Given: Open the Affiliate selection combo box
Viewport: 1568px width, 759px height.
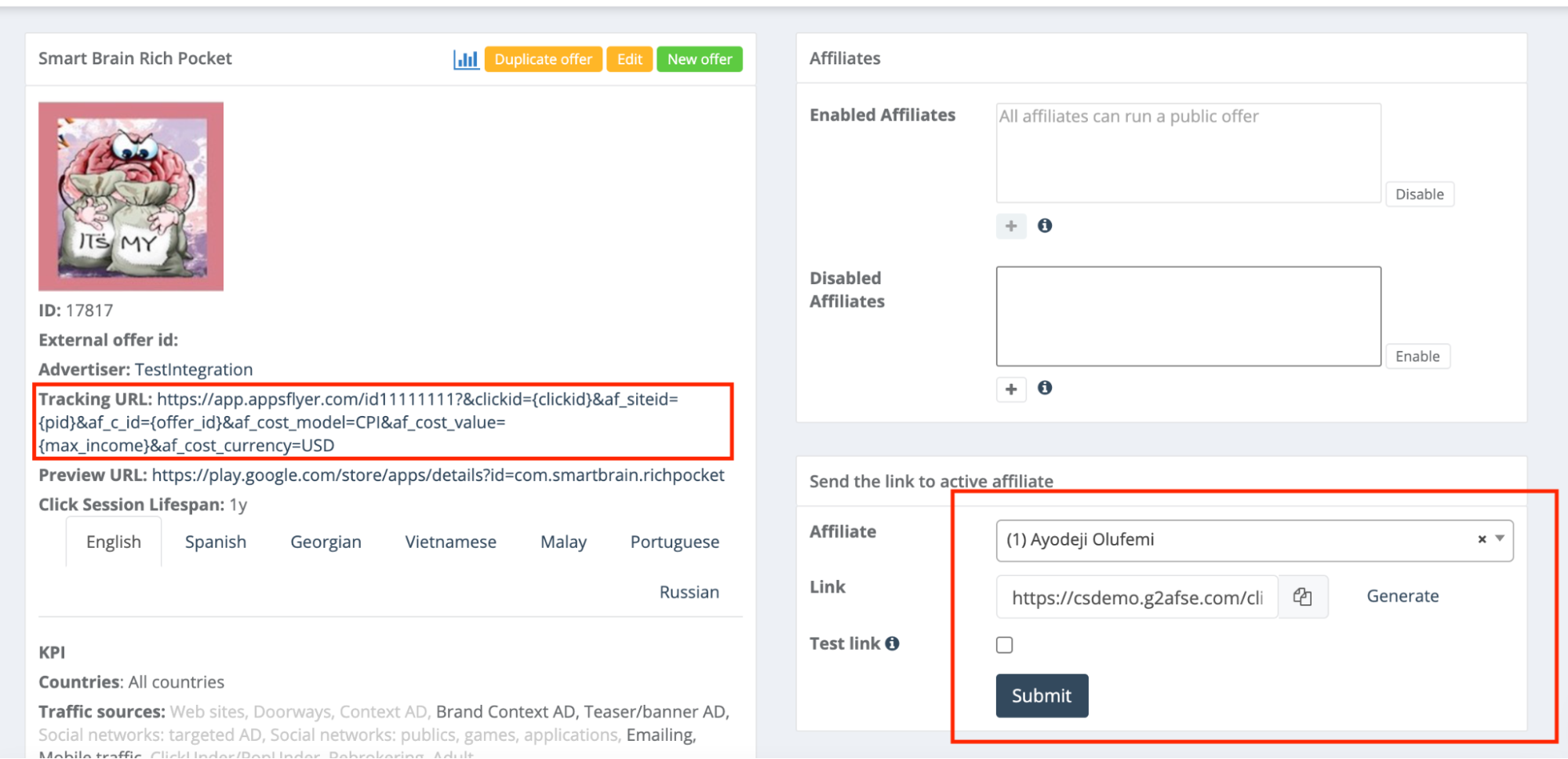Looking at the screenshot, I should (x=1231, y=540).
